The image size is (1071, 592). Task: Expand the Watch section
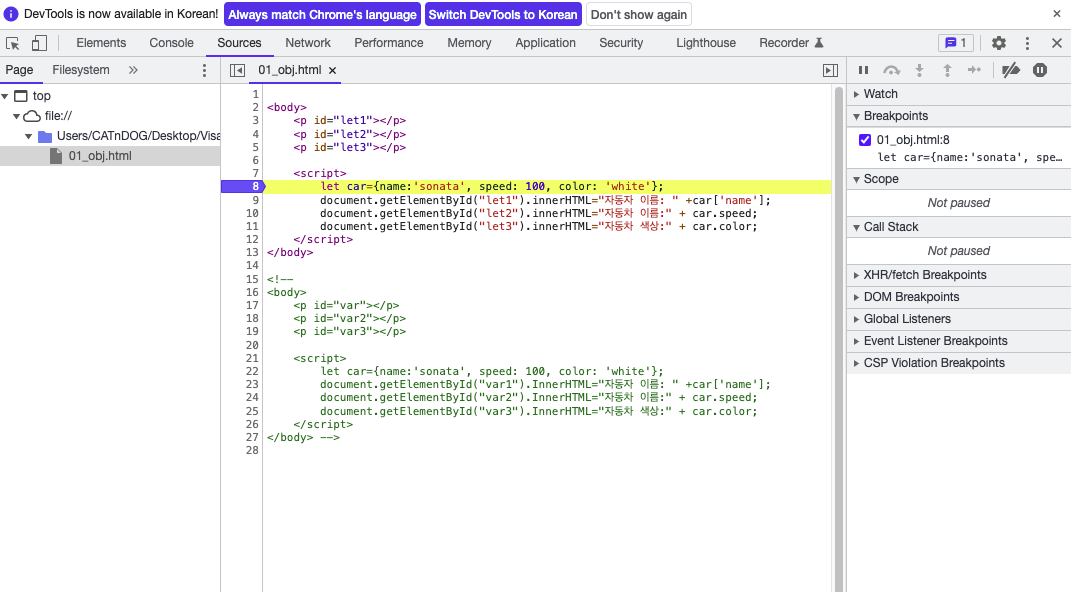(959, 94)
